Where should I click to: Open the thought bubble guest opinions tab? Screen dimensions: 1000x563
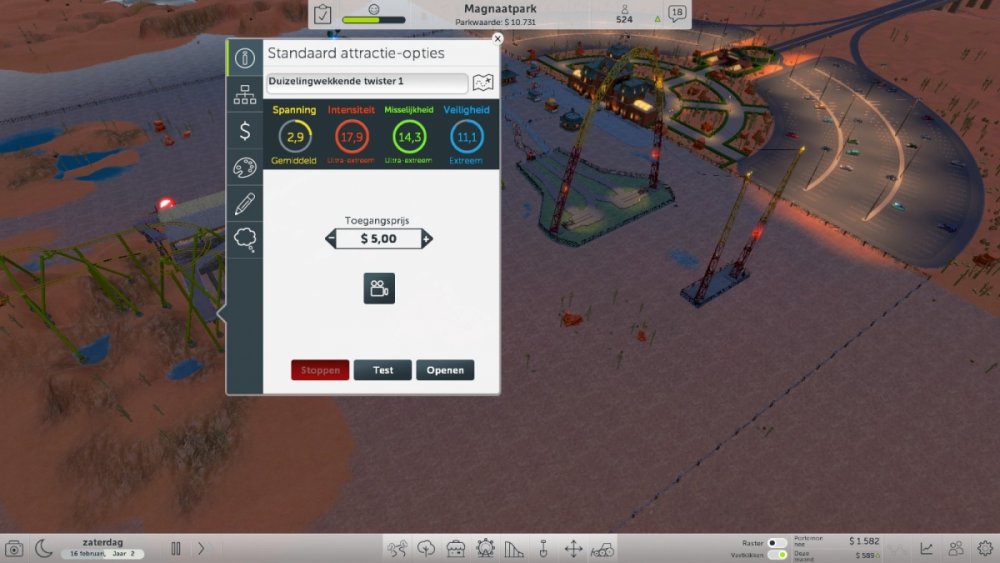[x=244, y=239]
